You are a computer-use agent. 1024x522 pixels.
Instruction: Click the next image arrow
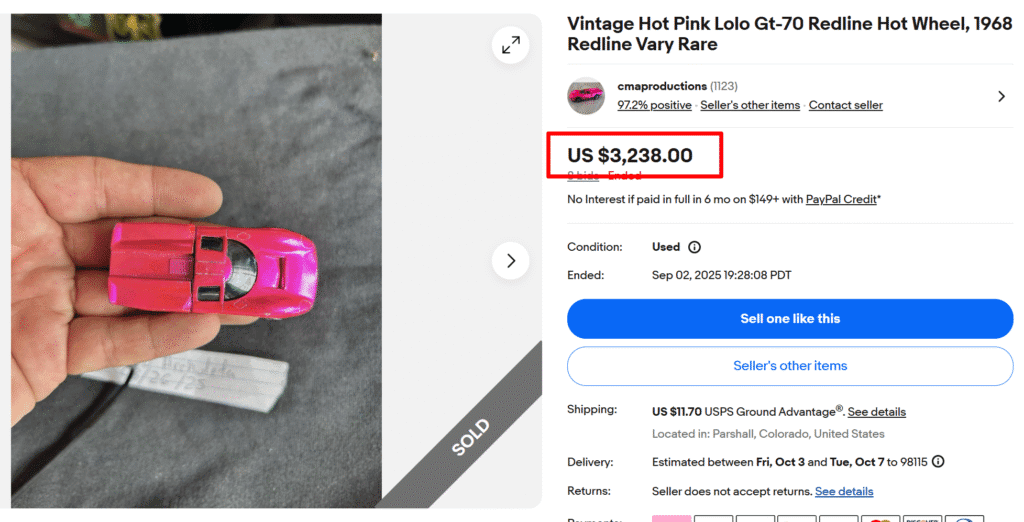point(511,261)
